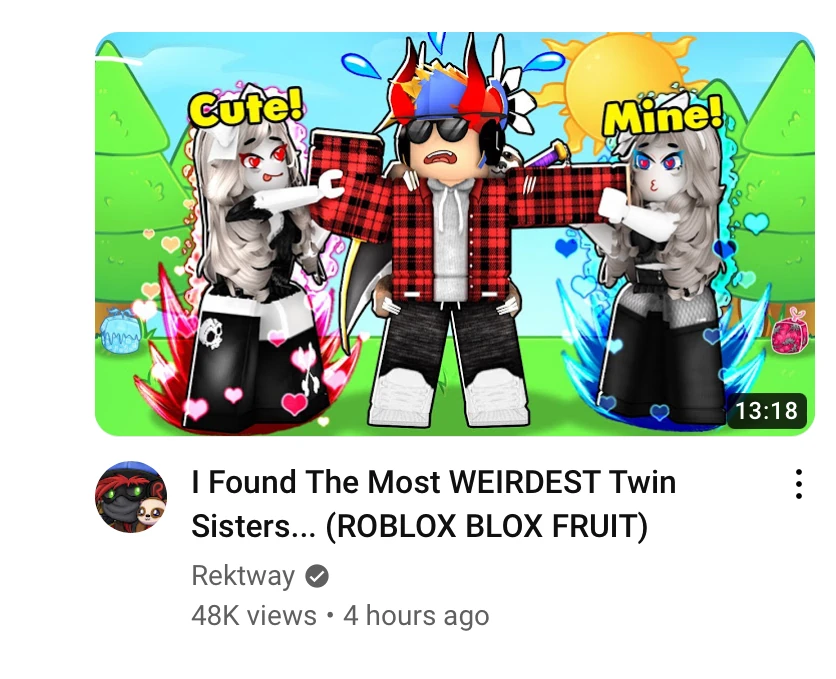The image size is (836, 679).
Task: Visit the Rektway channel name link
Action: point(243,576)
